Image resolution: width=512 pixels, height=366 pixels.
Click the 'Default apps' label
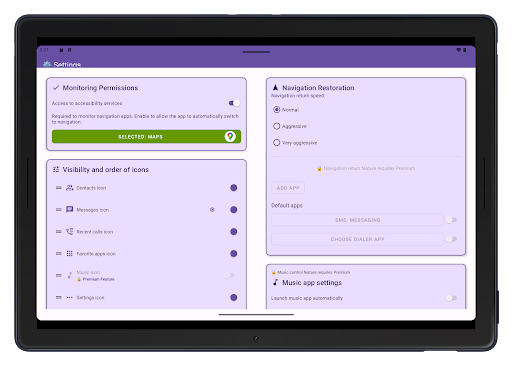point(287,205)
